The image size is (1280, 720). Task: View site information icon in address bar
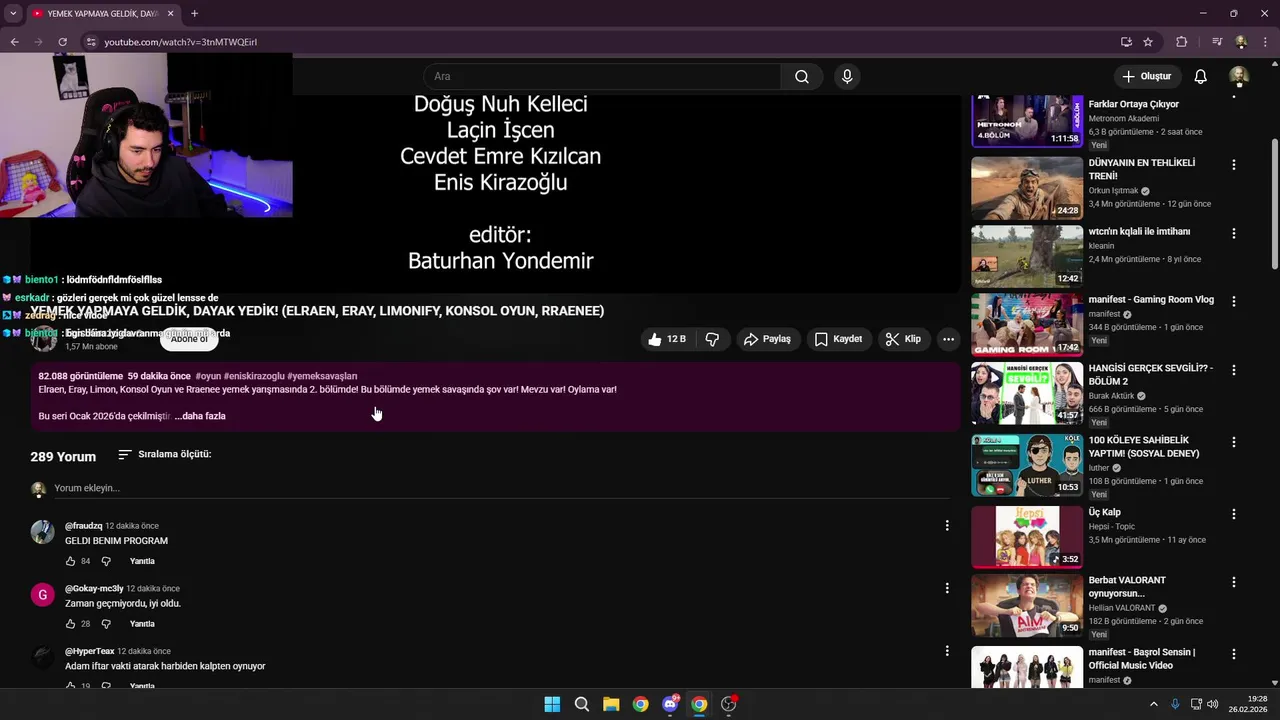tap(91, 42)
